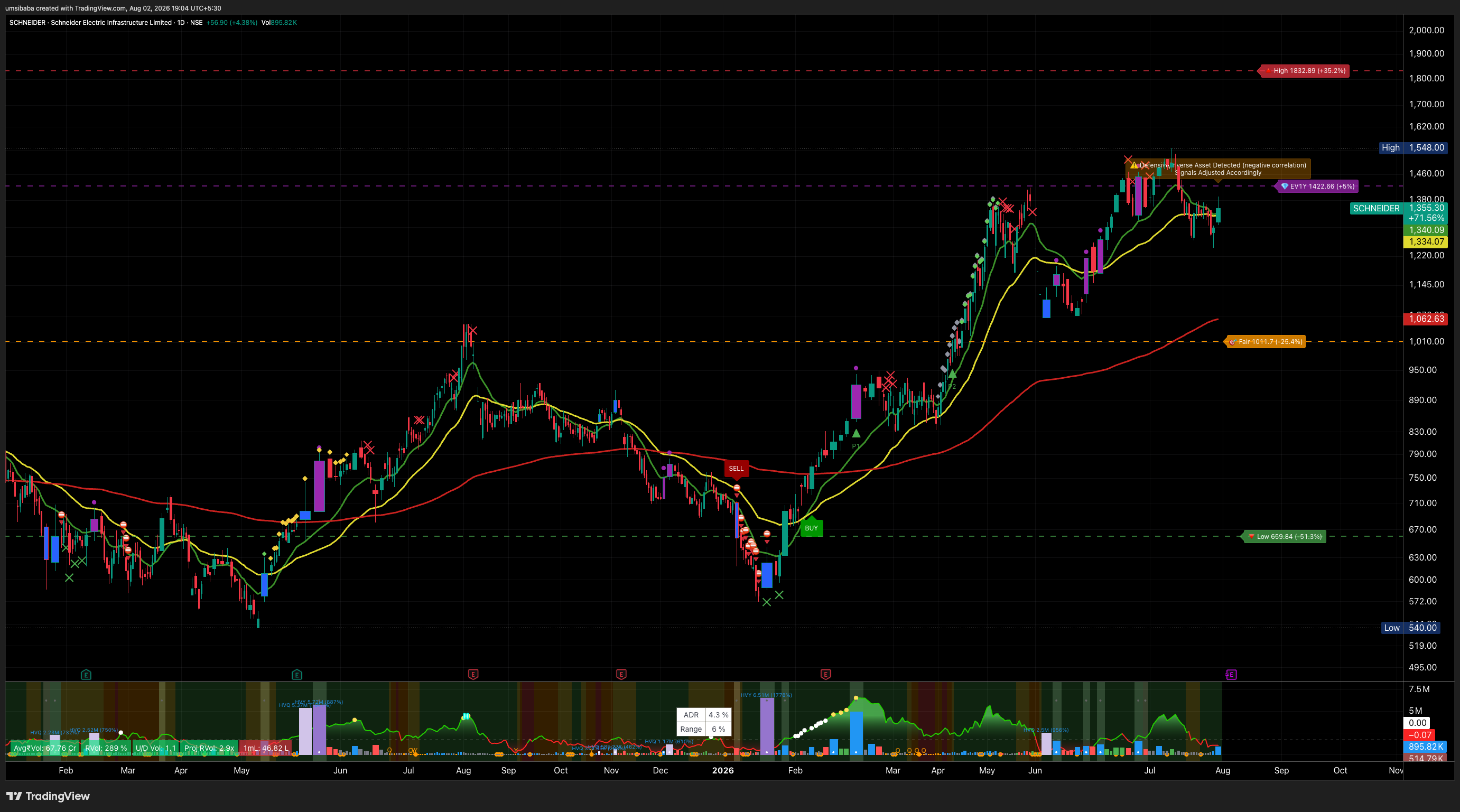The width and height of the screenshot is (1460, 812).
Task: Click the target icon on Fair value label
Action: (x=1232, y=342)
